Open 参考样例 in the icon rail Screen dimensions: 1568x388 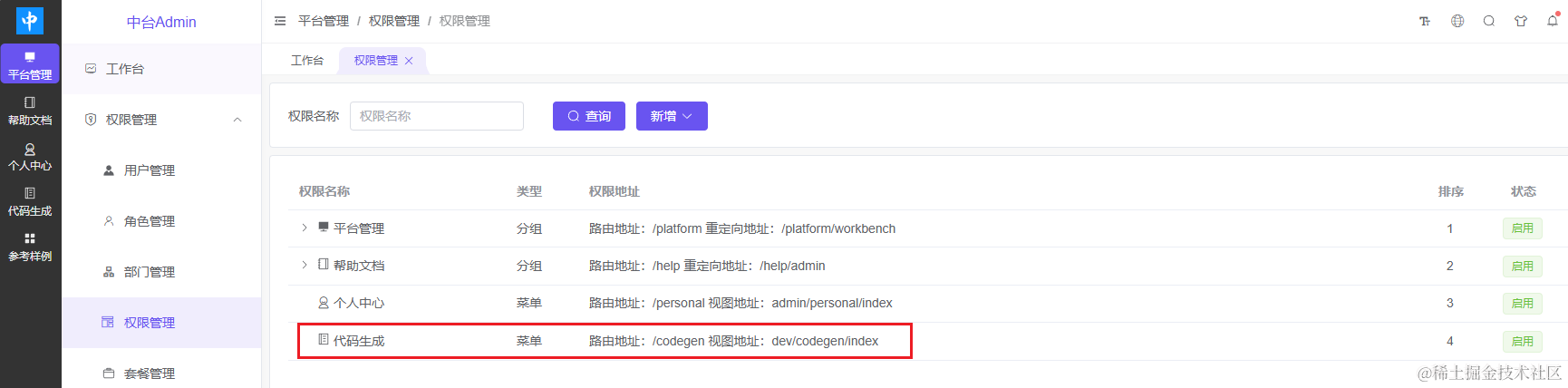pyautogui.click(x=30, y=247)
